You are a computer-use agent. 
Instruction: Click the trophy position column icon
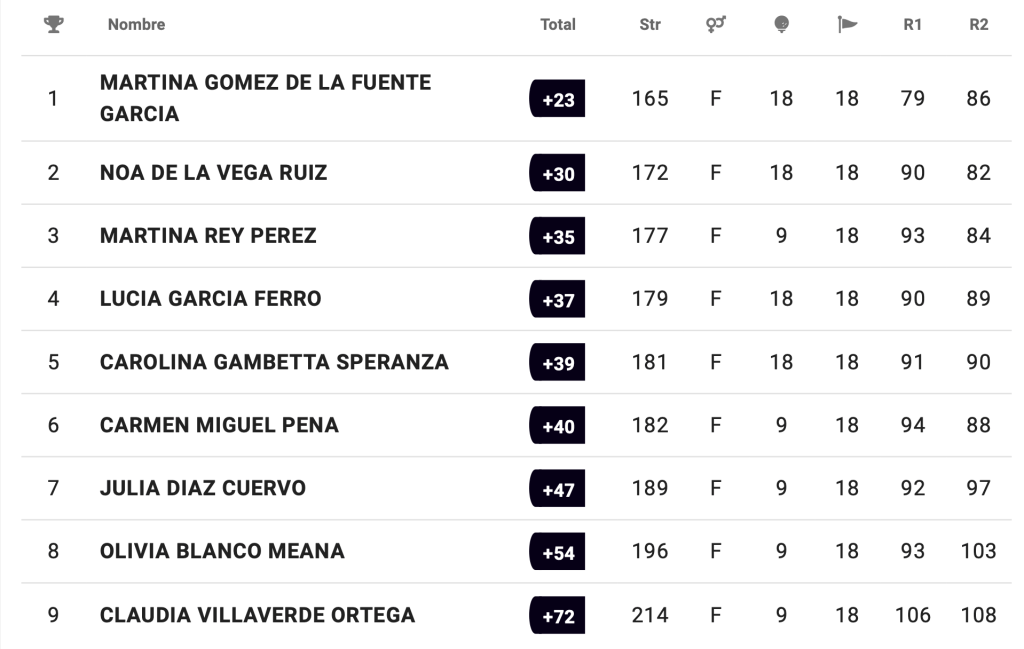[x=53, y=24]
